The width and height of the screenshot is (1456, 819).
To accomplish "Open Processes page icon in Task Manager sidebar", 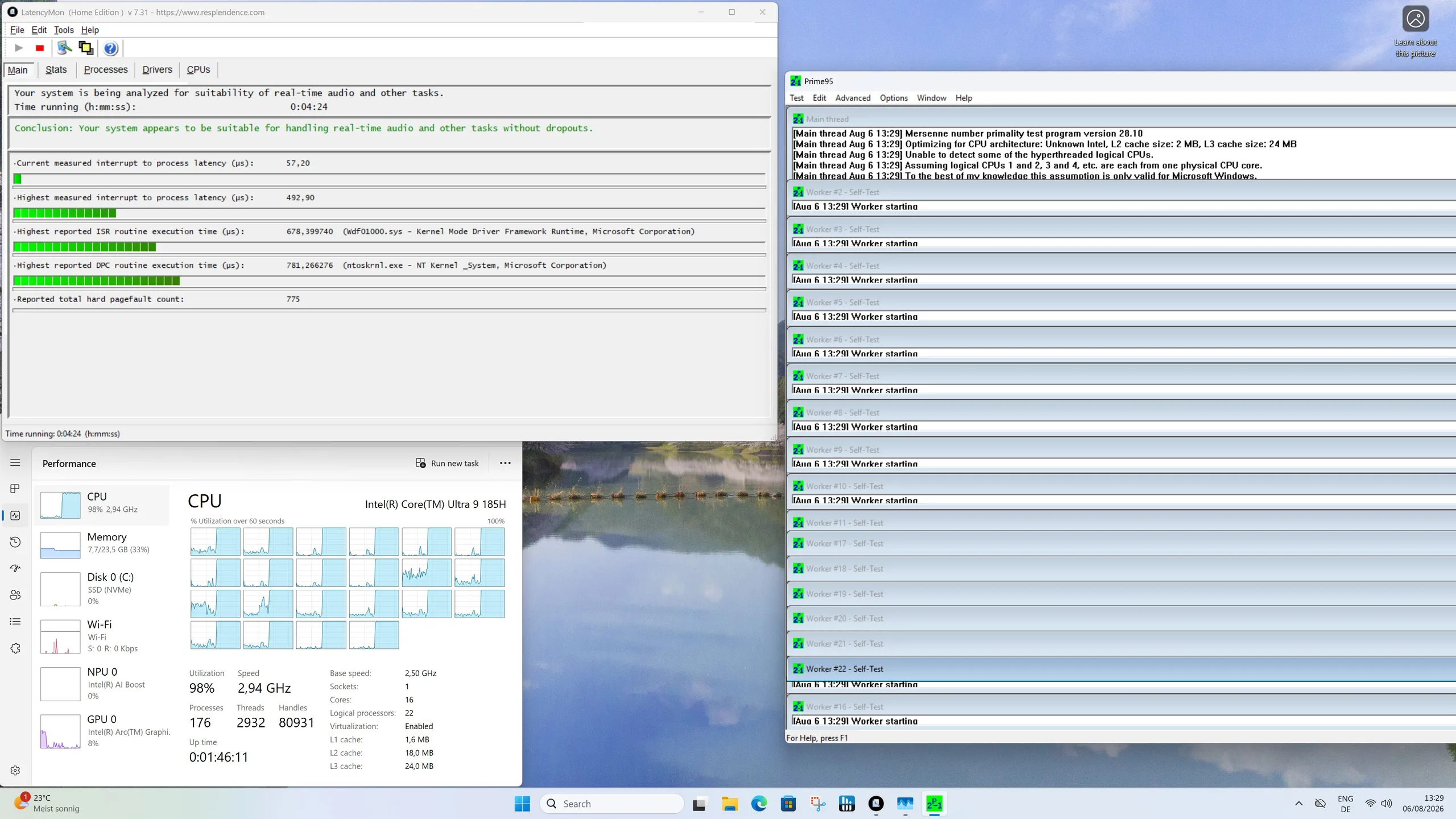I will (x=15, y=489).
